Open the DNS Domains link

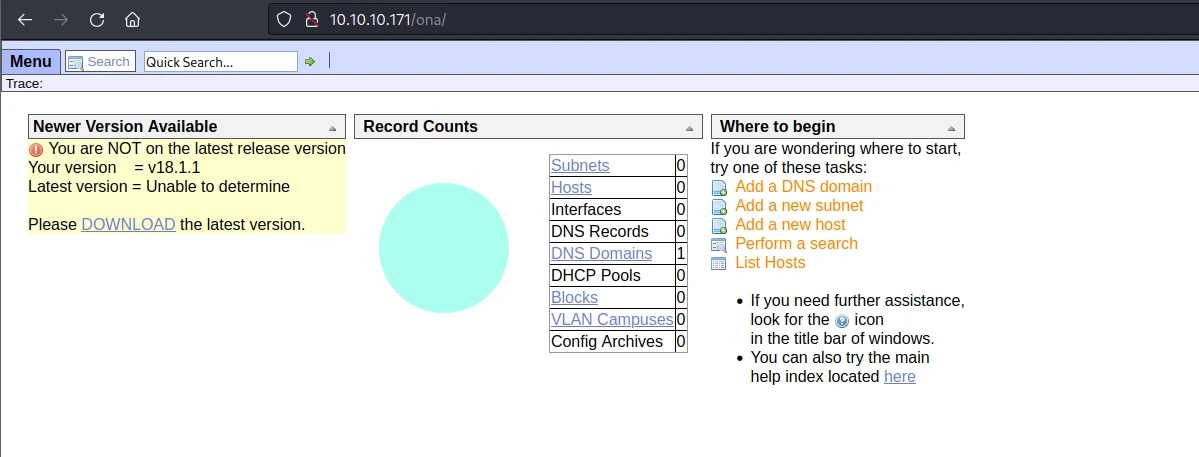click(602, 253)
